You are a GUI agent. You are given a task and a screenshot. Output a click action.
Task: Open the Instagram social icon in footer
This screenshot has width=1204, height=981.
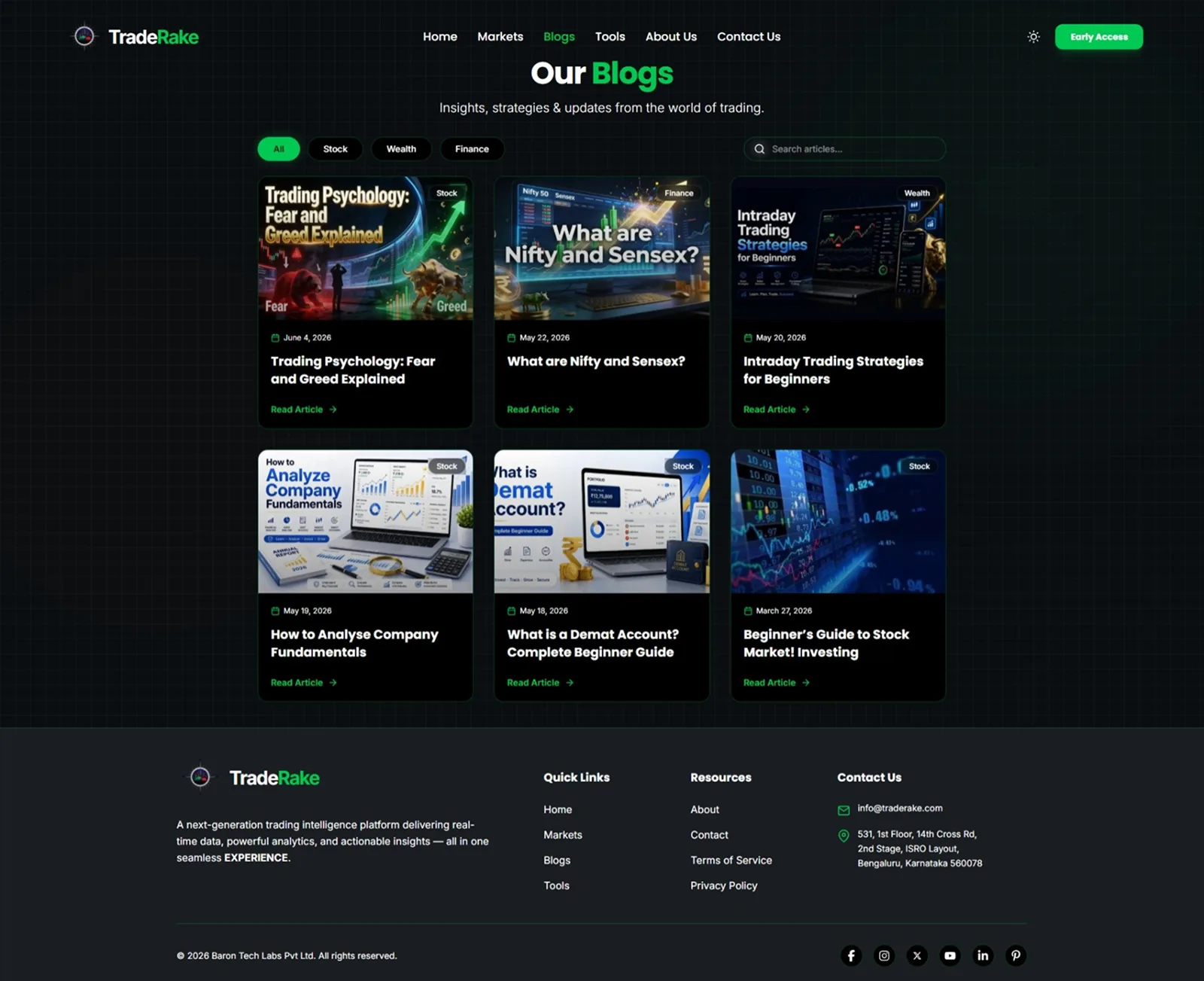tap(884, 955)
